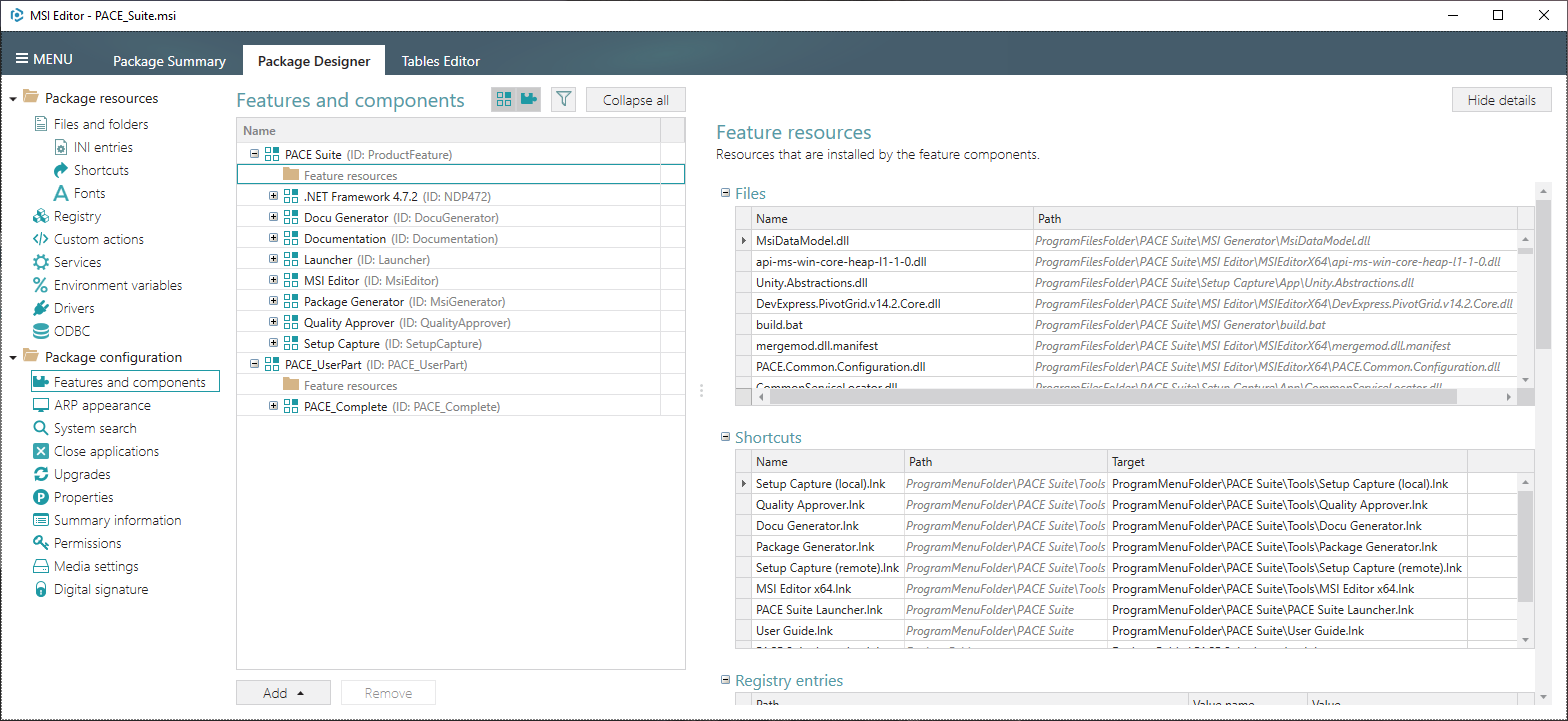Click the Hide details button
The height and width of the screenshot is (721, 1568).
(x=1501, y=100)
